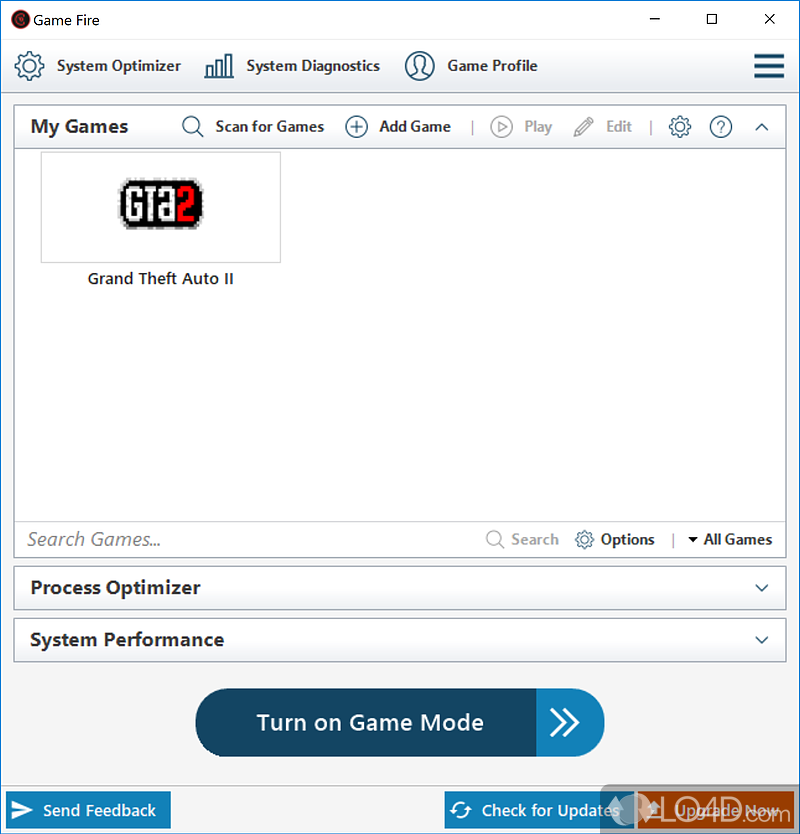800x834 pixels.
Task: Click the Game Profile user icon
Action: tap(420, 66)
